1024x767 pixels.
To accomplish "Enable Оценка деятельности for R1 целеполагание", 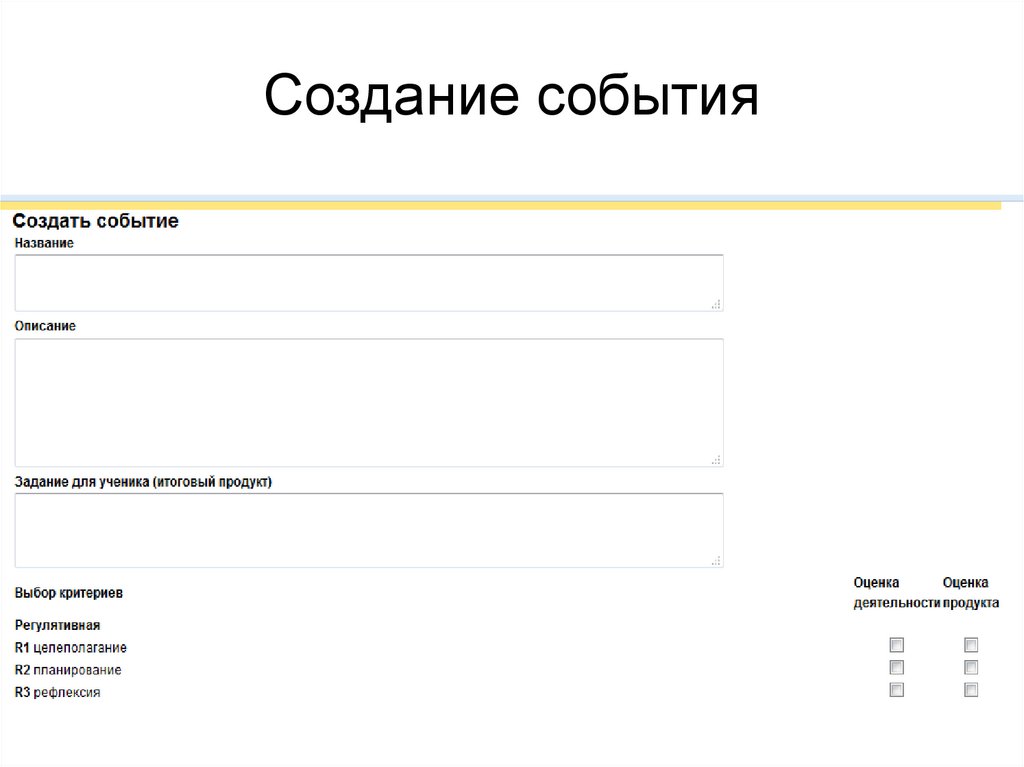I will pyautogui.click(x=895, y=645).
